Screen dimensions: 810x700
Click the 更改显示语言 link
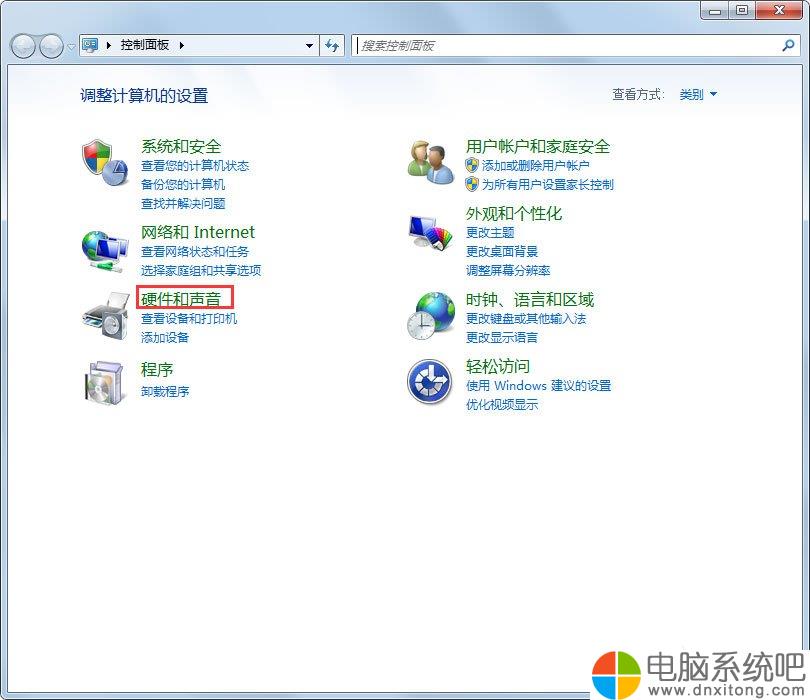pyautogui.click(x=502, y=337)
